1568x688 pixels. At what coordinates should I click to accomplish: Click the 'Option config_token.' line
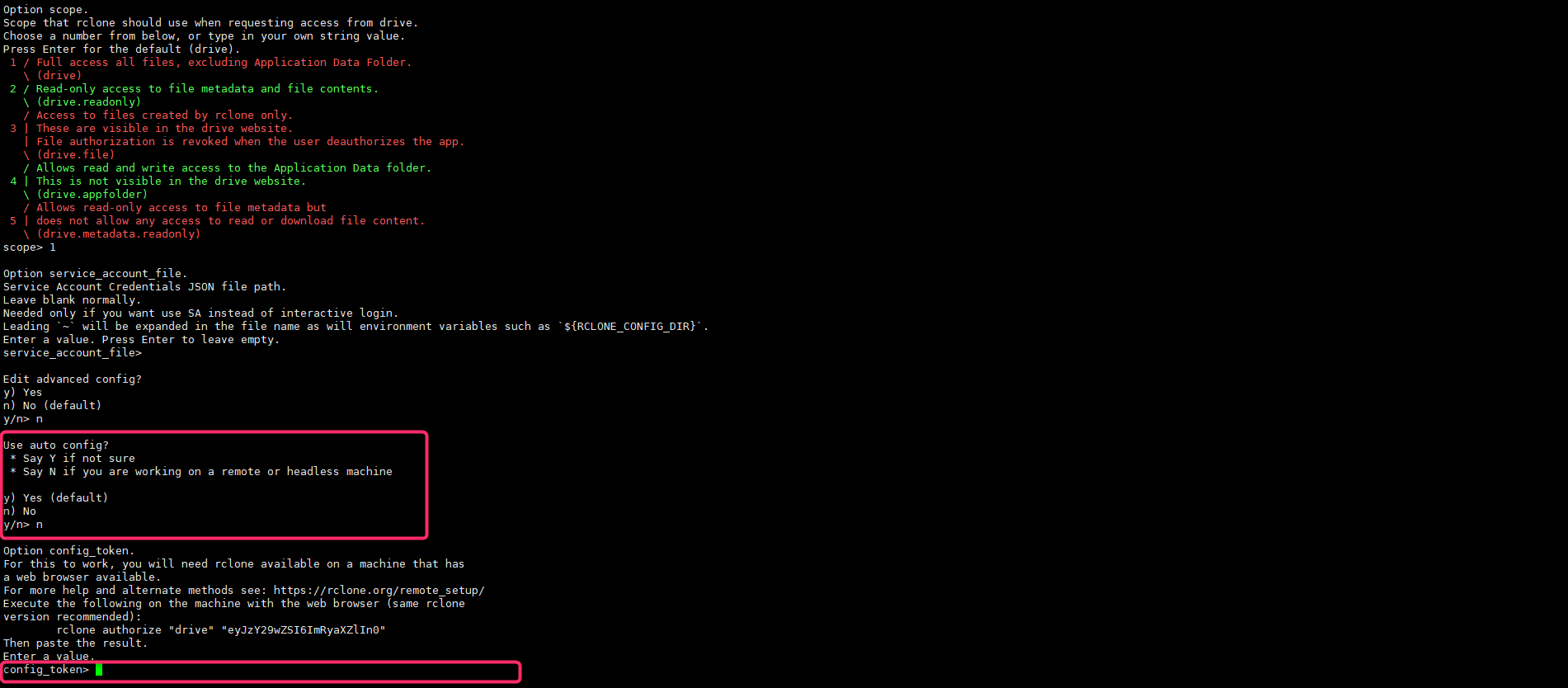68,551
